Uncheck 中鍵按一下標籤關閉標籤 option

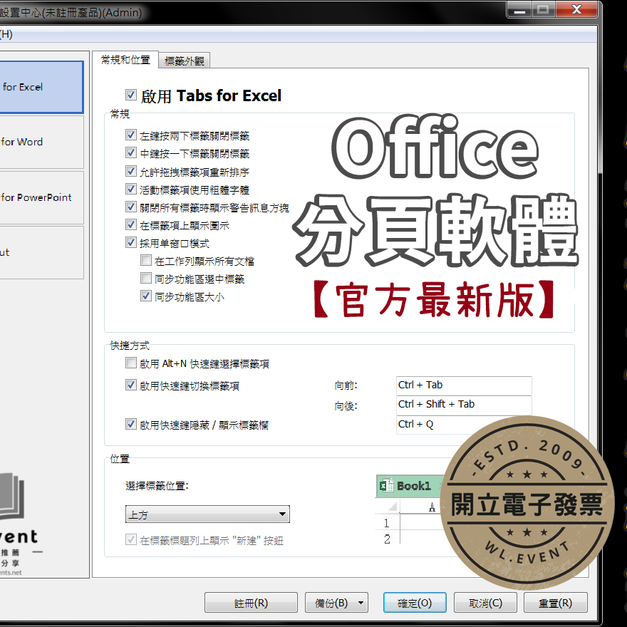click(x=131, y=153)
